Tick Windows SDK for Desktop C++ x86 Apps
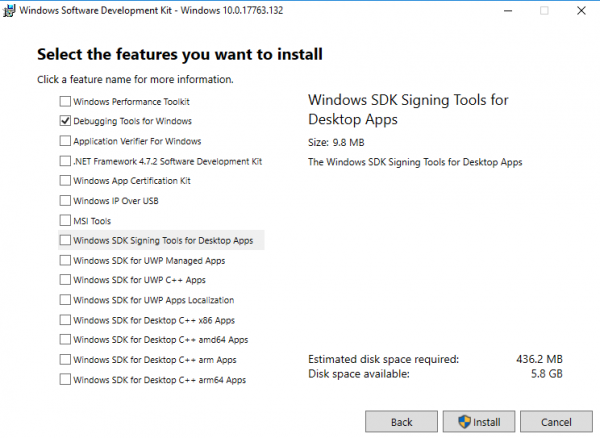Image resolution: width=600 pixels, height=438 pixels. coord(66,320)
